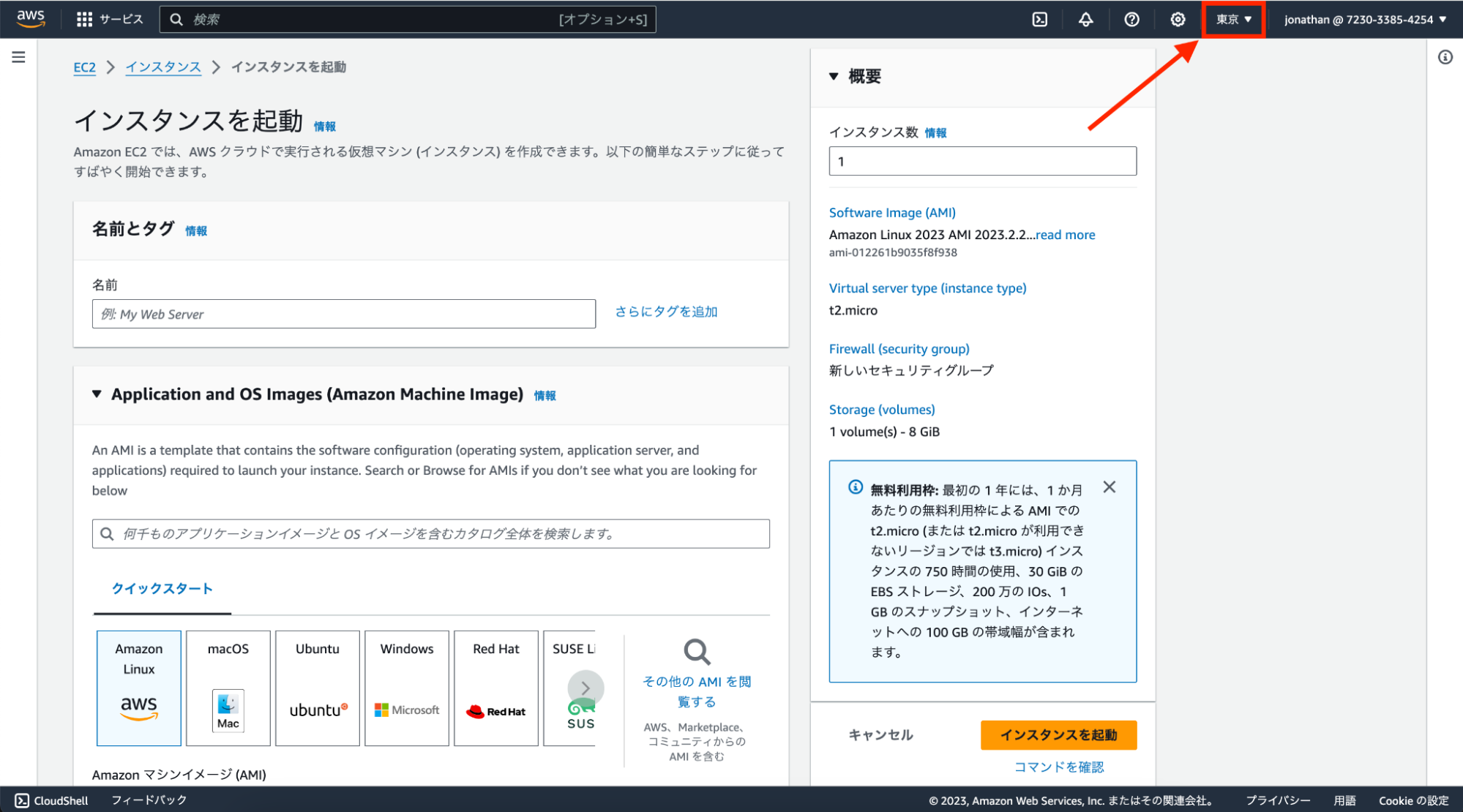Open the help question mark menu
The image size is (1463, 812).
(x=1131, y=20)
